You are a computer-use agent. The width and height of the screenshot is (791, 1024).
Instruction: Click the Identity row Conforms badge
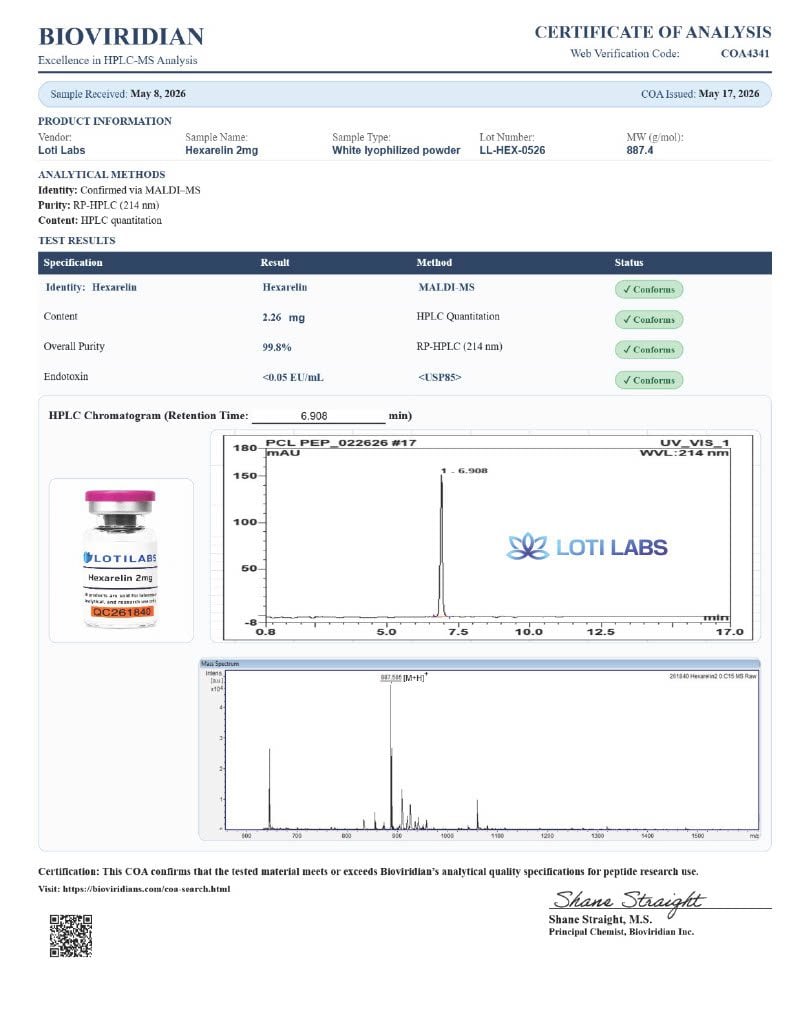click(649, 289)
